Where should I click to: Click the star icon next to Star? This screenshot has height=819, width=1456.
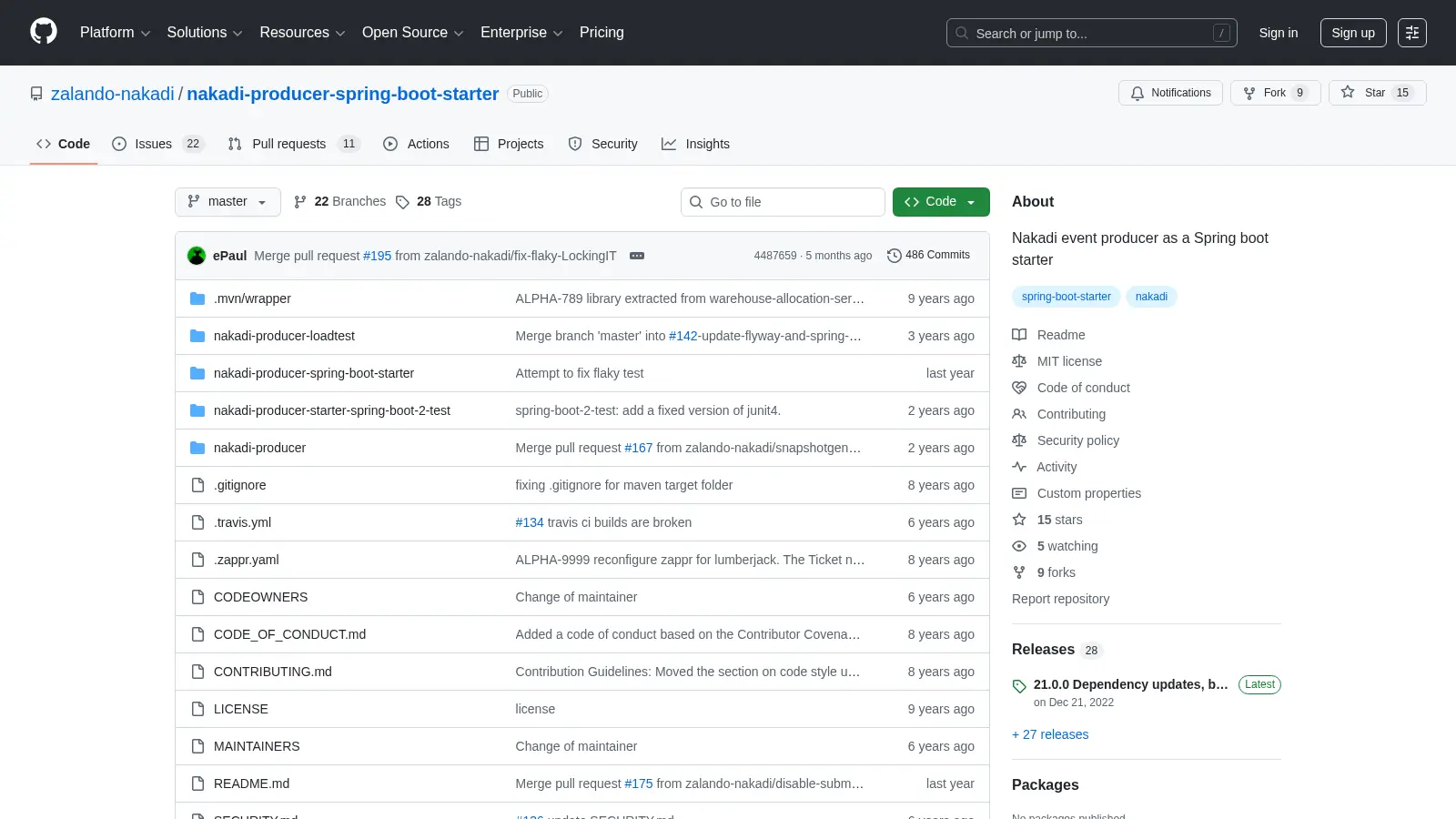[1348, 92]
